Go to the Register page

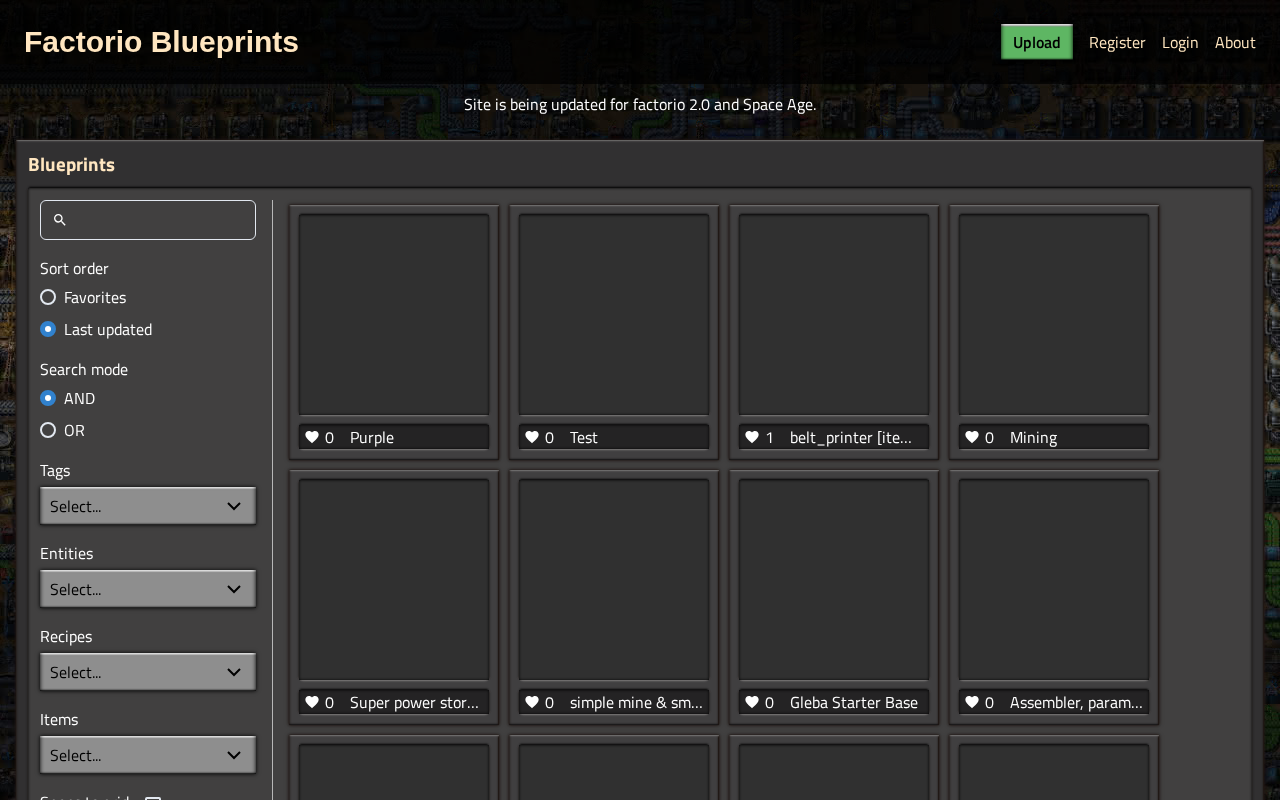tap(1117, 42)
